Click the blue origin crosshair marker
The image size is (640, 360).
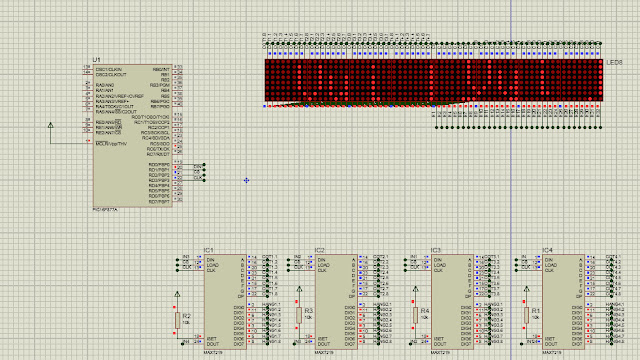coord(247,180)
